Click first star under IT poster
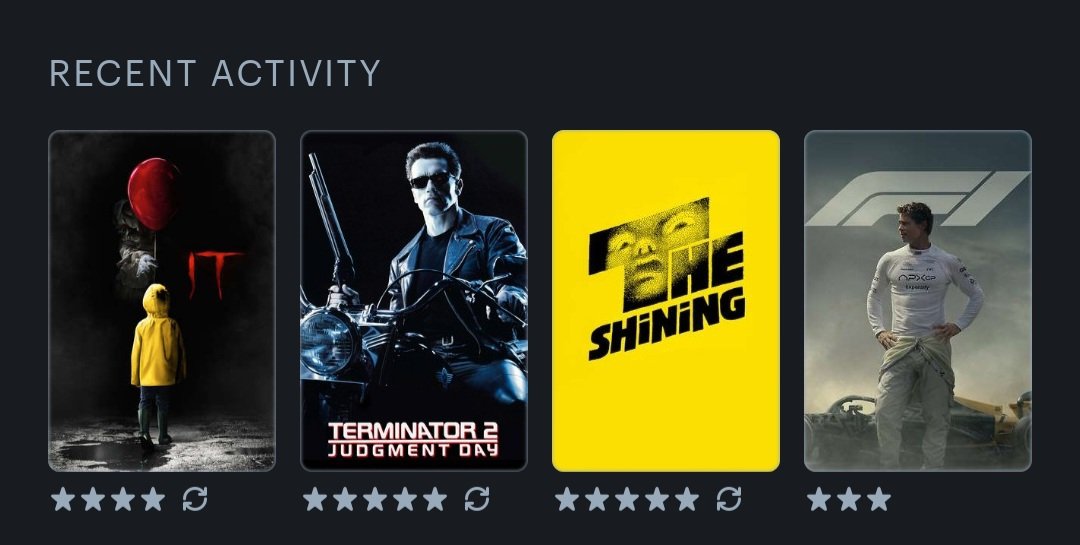This screenshot has height=545, width=1080. [63, 499]
